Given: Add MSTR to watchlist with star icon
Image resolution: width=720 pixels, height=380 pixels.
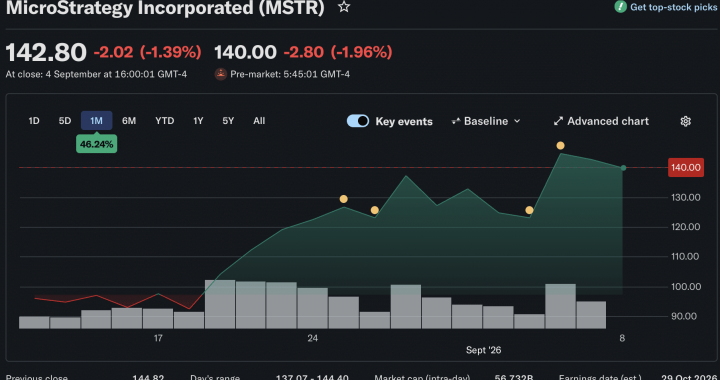Looking at the screenshot, I should pyautogui.click(x=343, y=7).
